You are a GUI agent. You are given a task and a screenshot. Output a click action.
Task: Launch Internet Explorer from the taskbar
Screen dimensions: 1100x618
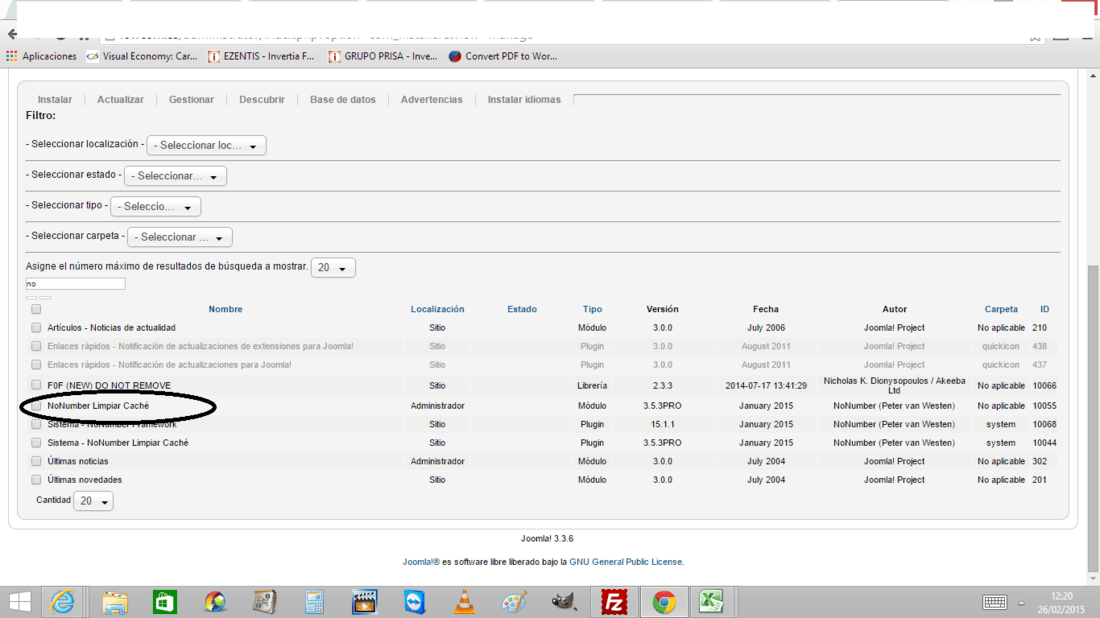point(63,602)
